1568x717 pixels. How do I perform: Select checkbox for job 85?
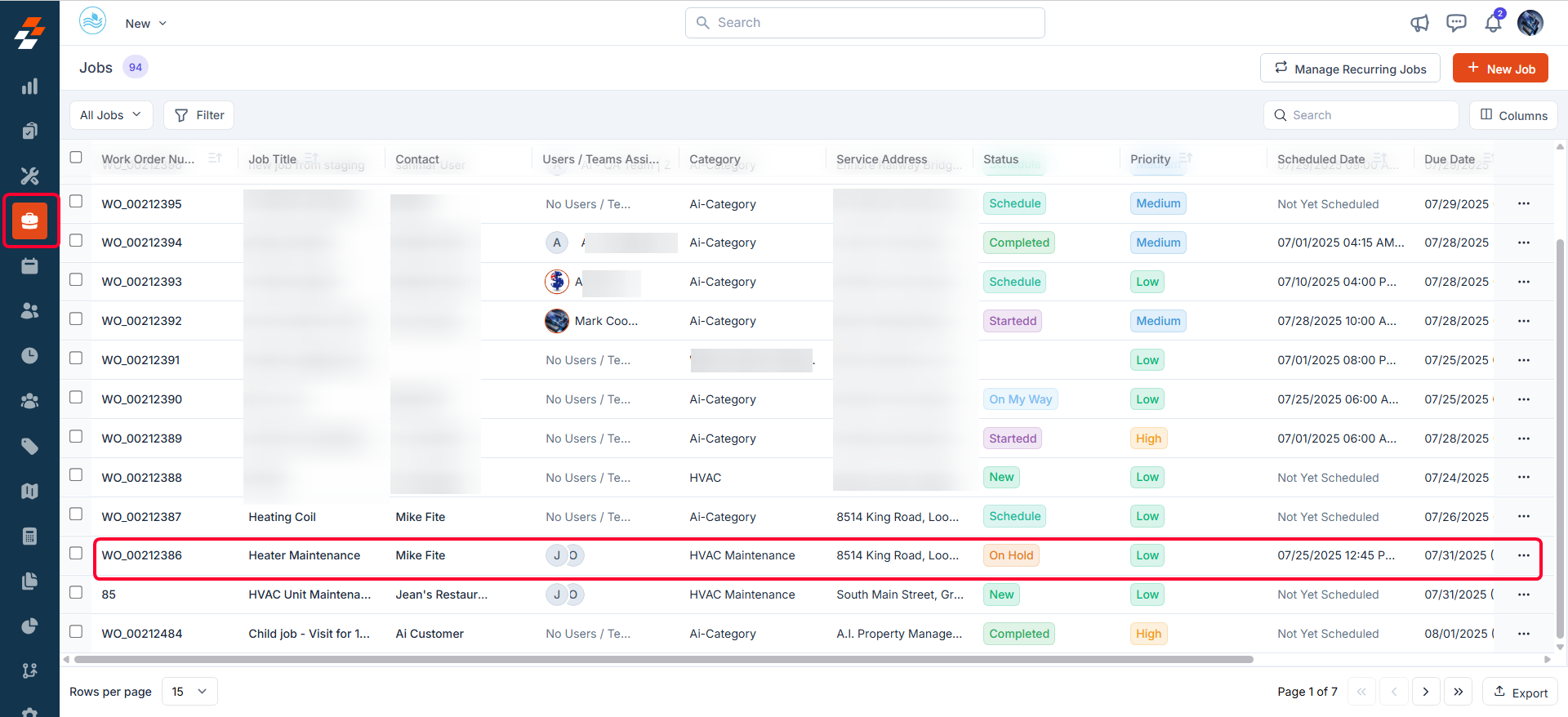click(x=76, y=592)
